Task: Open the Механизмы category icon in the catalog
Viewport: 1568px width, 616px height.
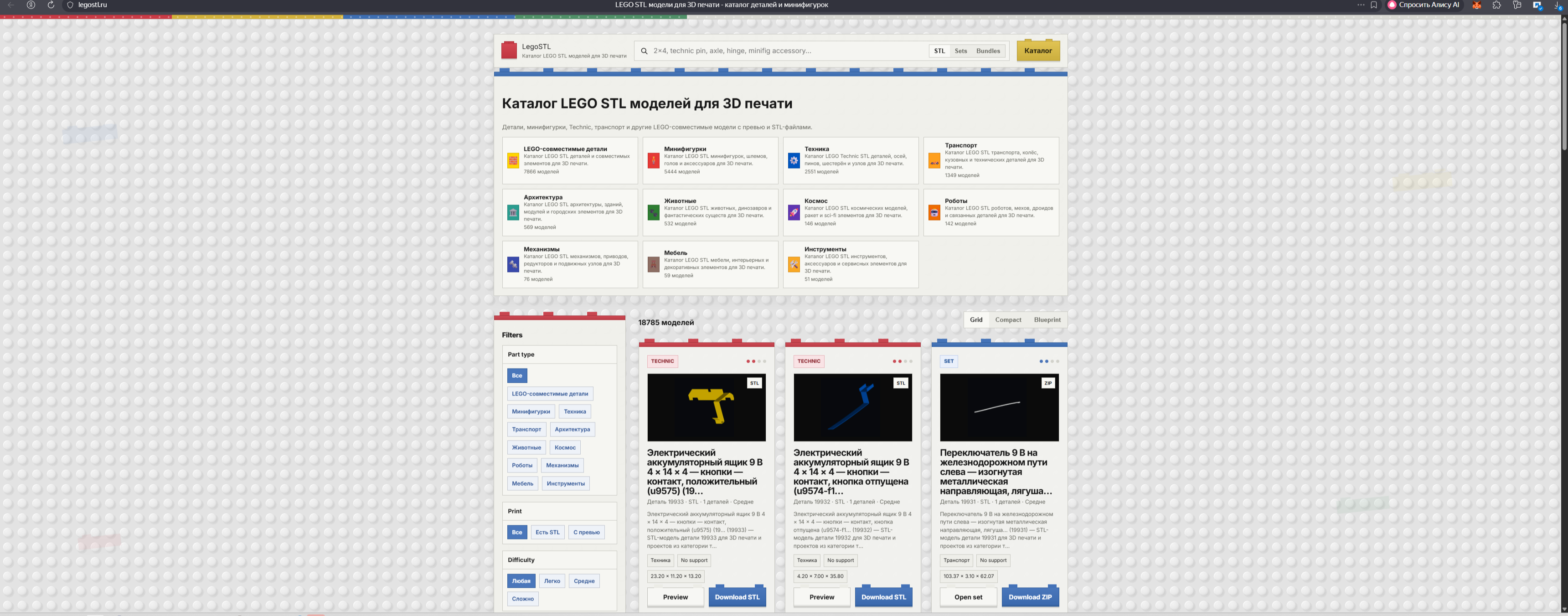Action: coord(513,264)
